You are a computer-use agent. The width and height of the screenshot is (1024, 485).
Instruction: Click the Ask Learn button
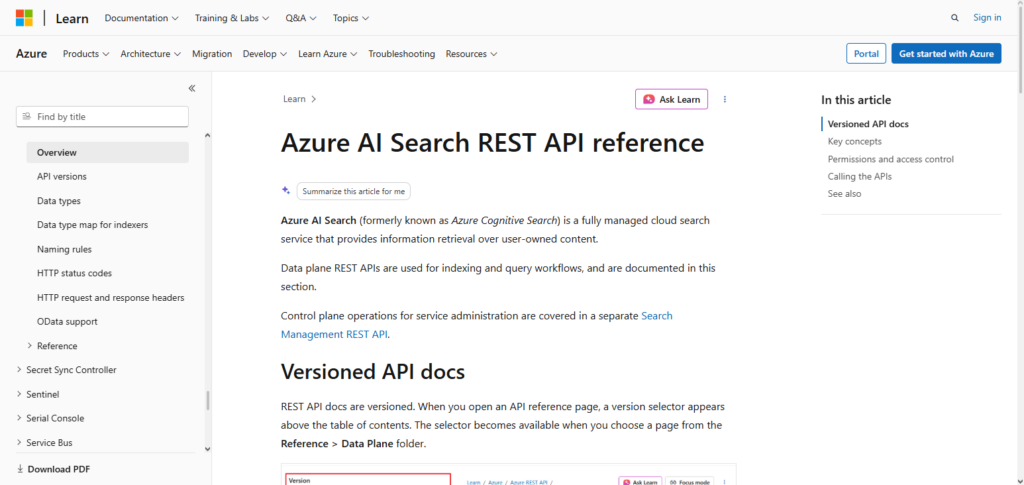coord(671,99)
